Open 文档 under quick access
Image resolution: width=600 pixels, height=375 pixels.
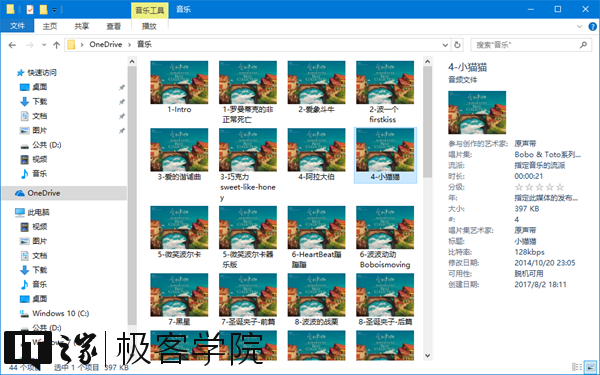[x=39, y=116]
